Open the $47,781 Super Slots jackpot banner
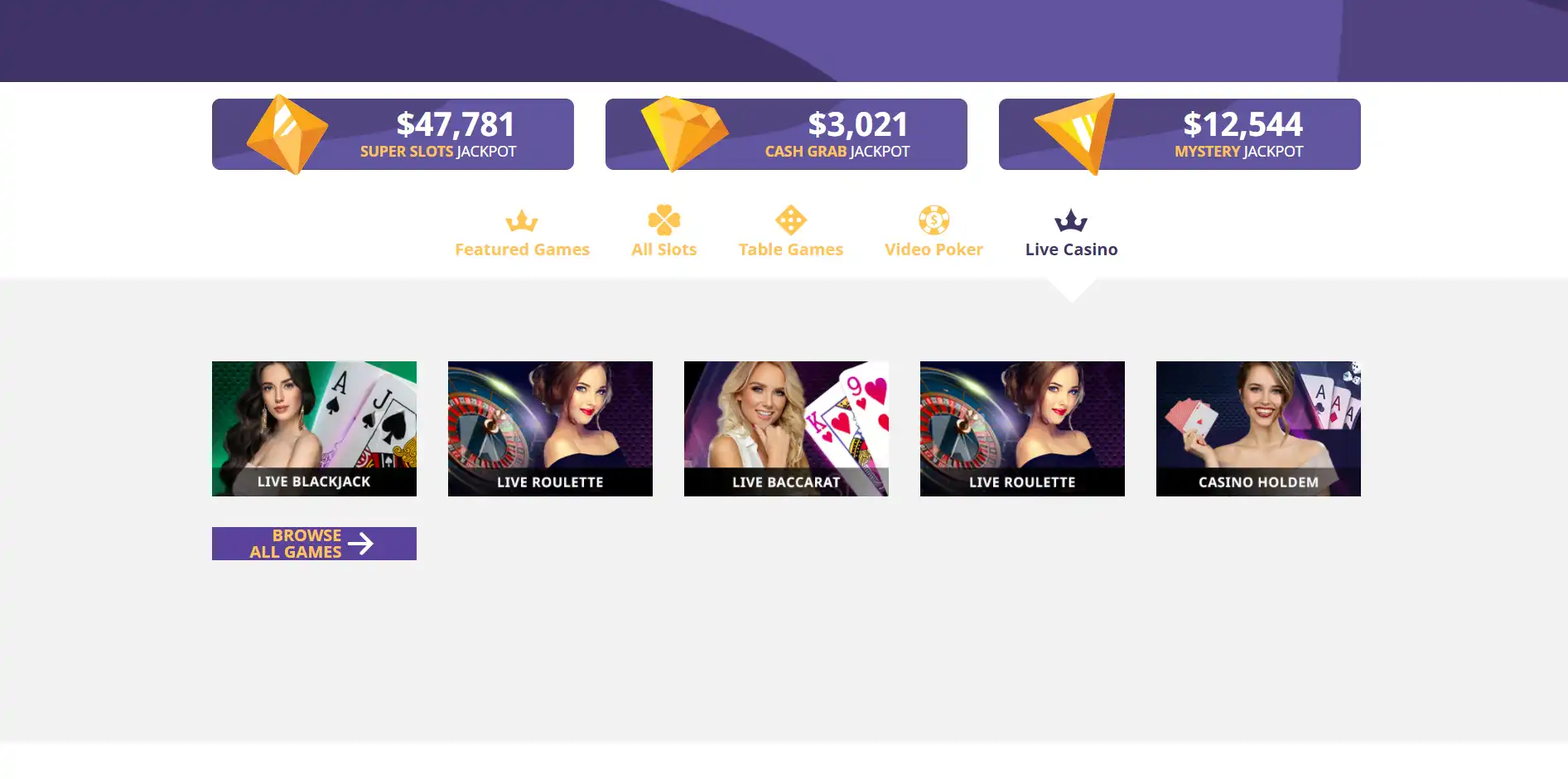1568x779 pixels. (393, 134)
